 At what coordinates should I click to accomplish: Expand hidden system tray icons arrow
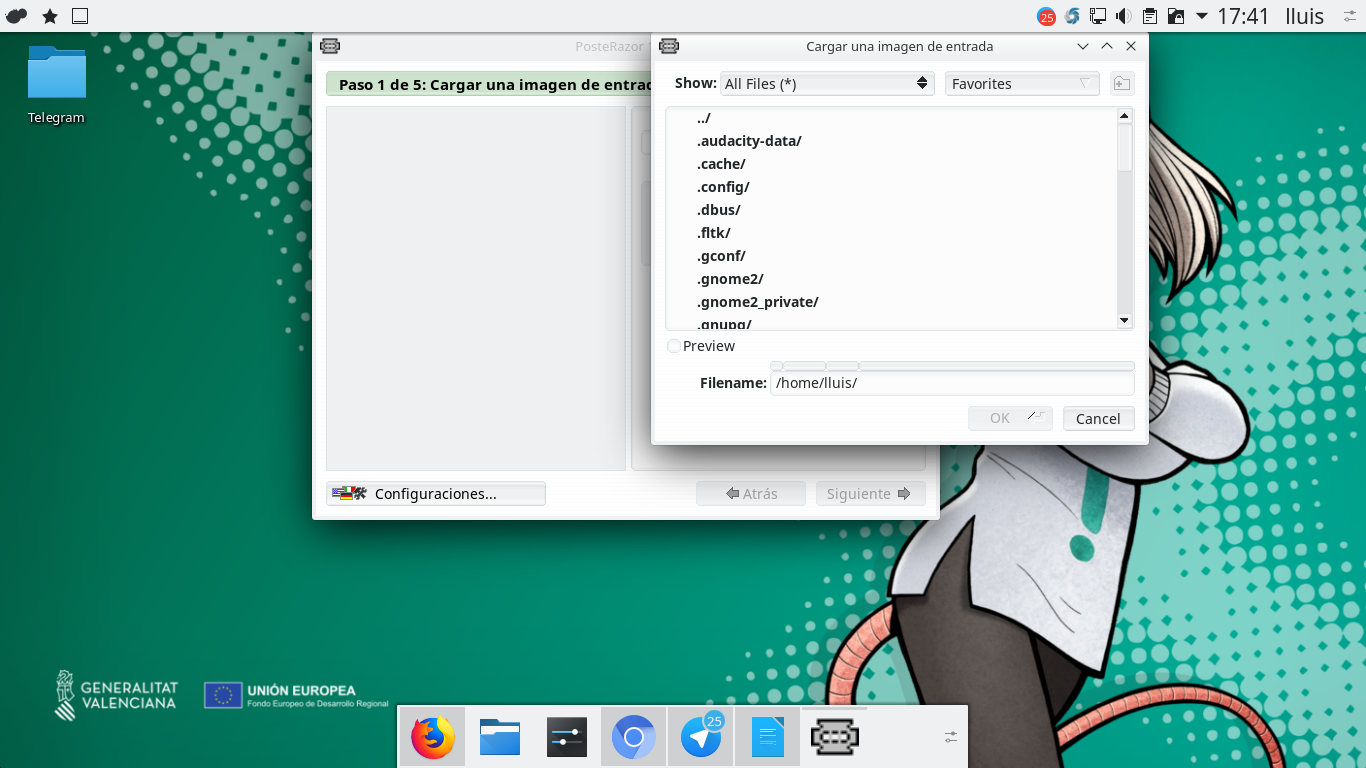1201,16
